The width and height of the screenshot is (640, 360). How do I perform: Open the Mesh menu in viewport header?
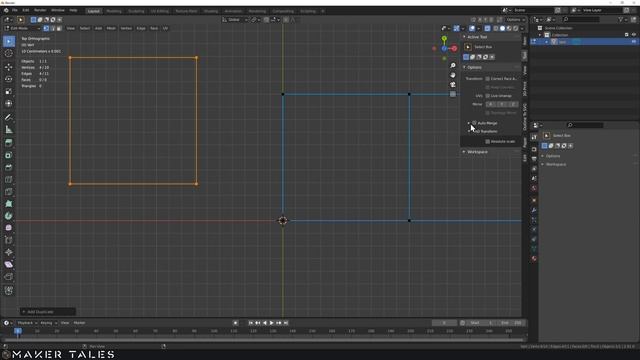(x=111, y=28)
